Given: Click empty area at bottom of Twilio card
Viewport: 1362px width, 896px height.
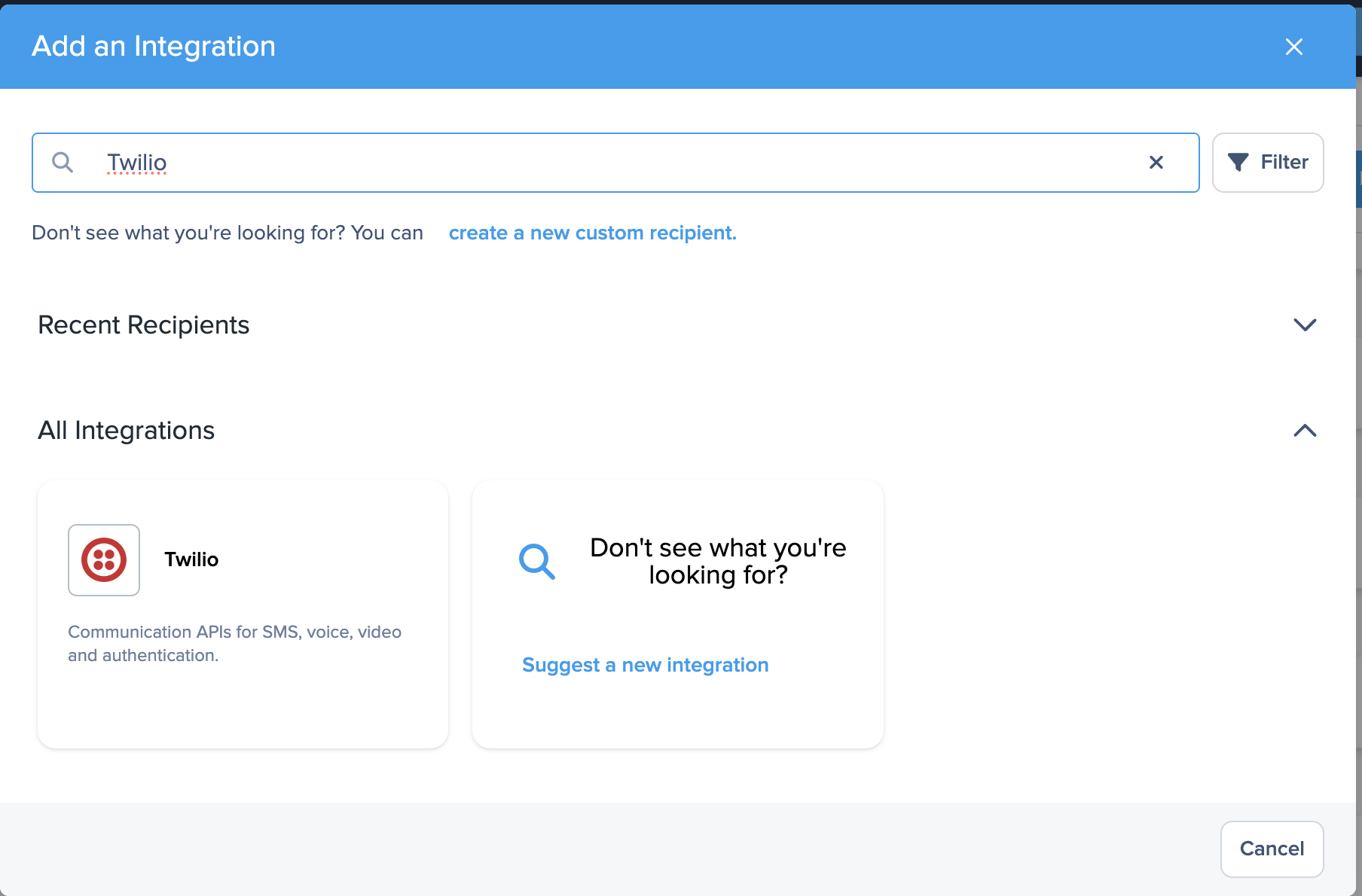Looking at the screenshot, I should (x=243, y=712).
